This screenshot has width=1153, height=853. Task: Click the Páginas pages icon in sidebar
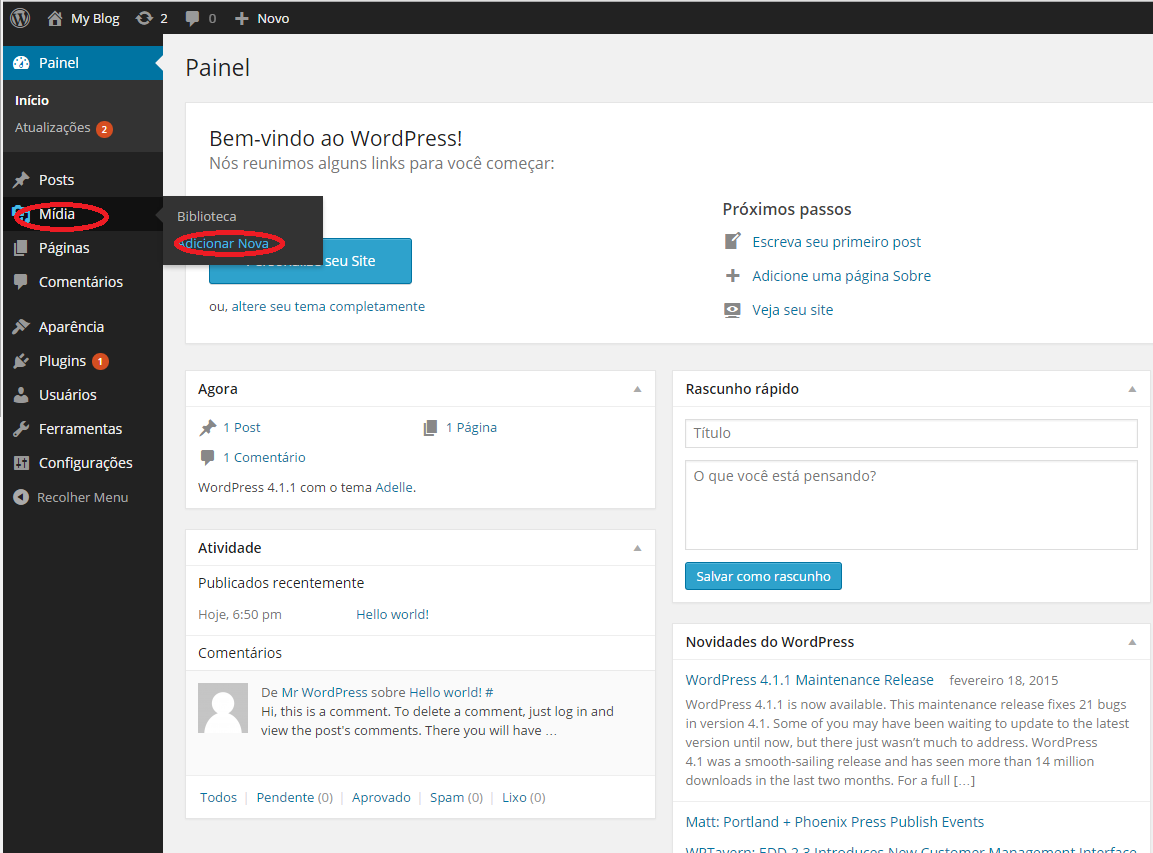coord(21,249)
